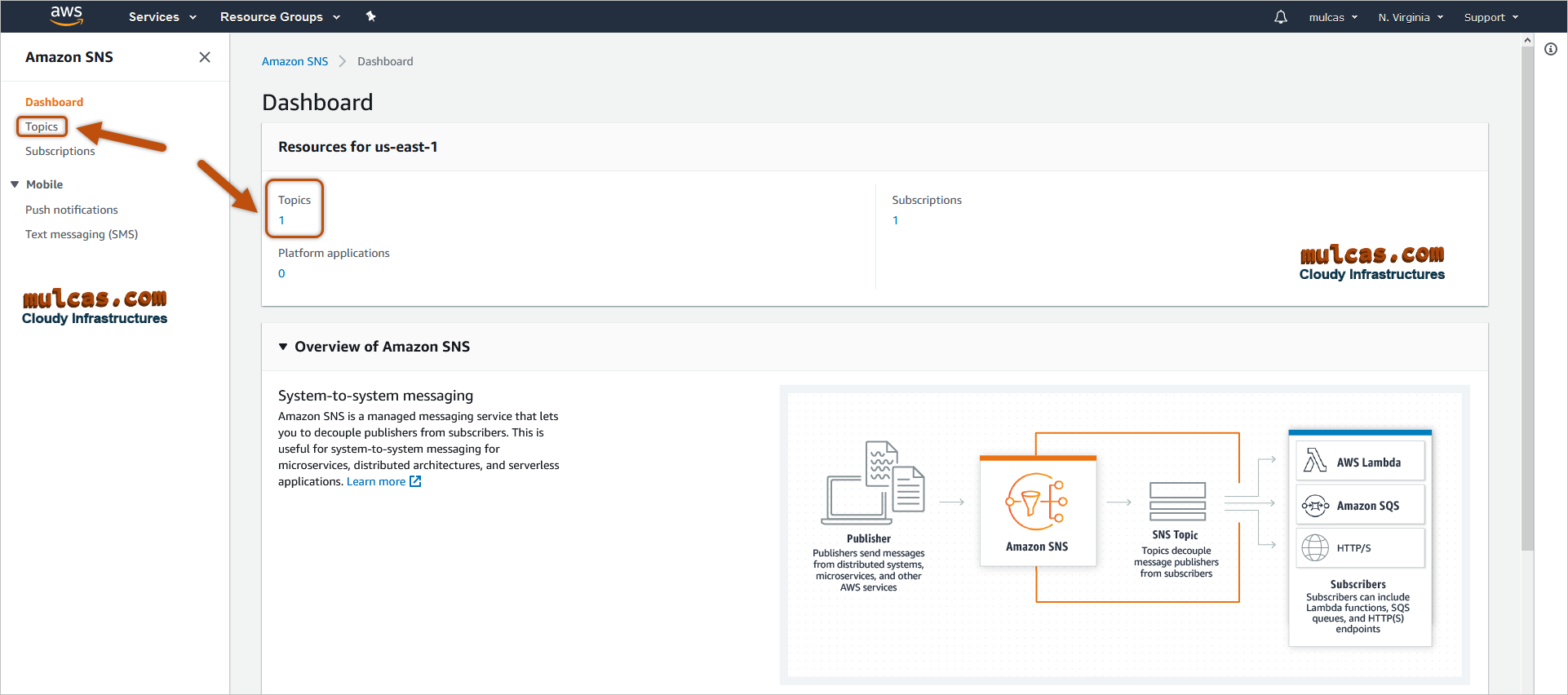This screenshot has width=1568, height=695.
Task: Click the info circle icon at right edge
Action: [1550, 49]
